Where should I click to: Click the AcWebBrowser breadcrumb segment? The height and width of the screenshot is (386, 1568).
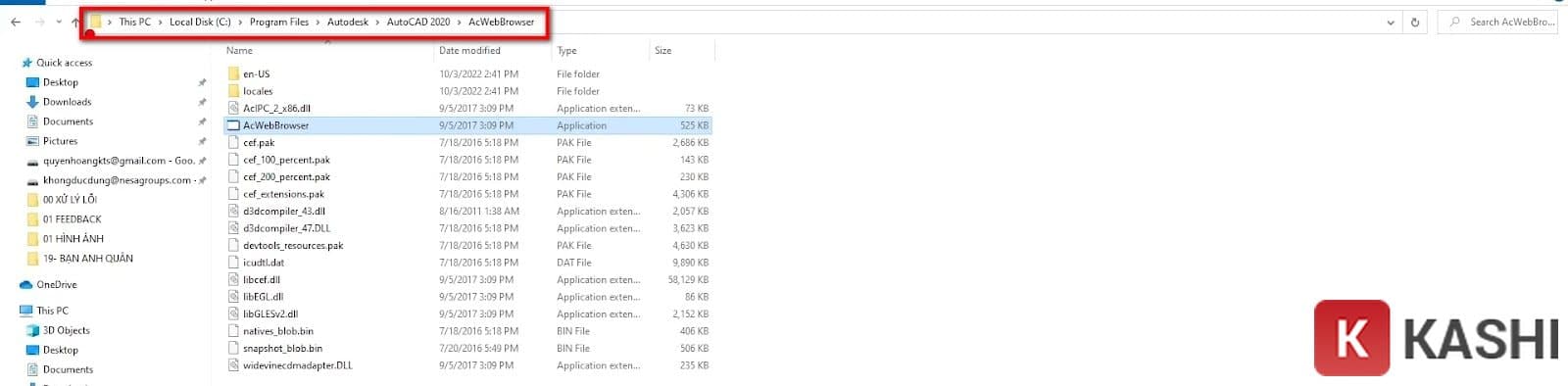pos(502,22)
